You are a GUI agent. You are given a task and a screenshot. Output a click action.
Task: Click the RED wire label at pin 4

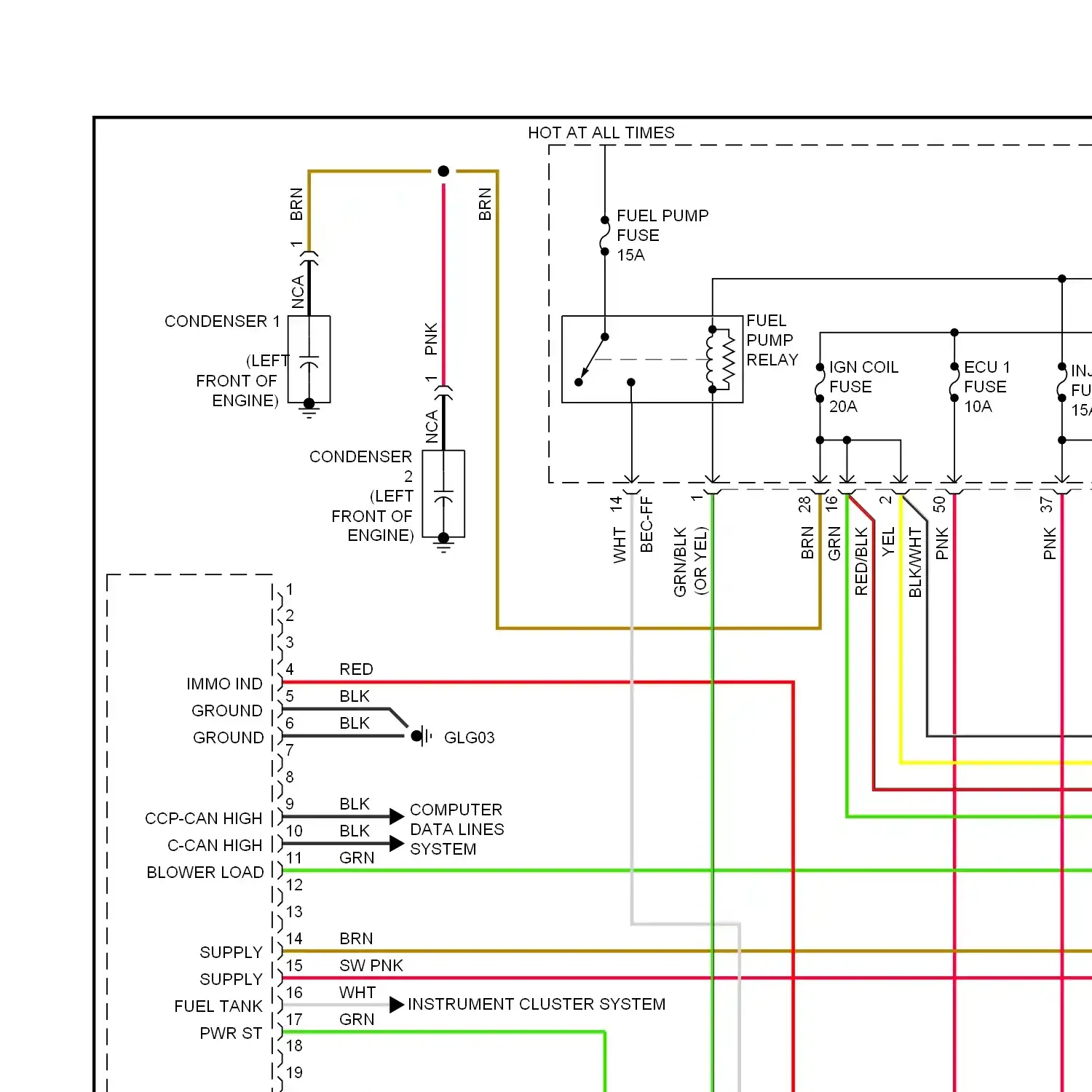[x=356, y=669]
